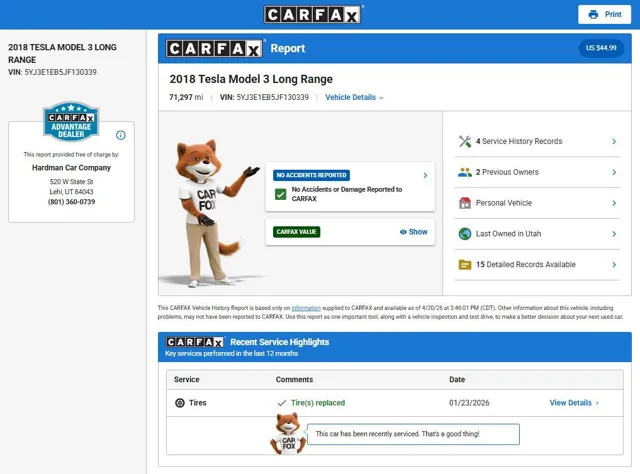Click dealer phone number (801) 360-0739
The image size is (640, 474).
click(x=71, y=202)
